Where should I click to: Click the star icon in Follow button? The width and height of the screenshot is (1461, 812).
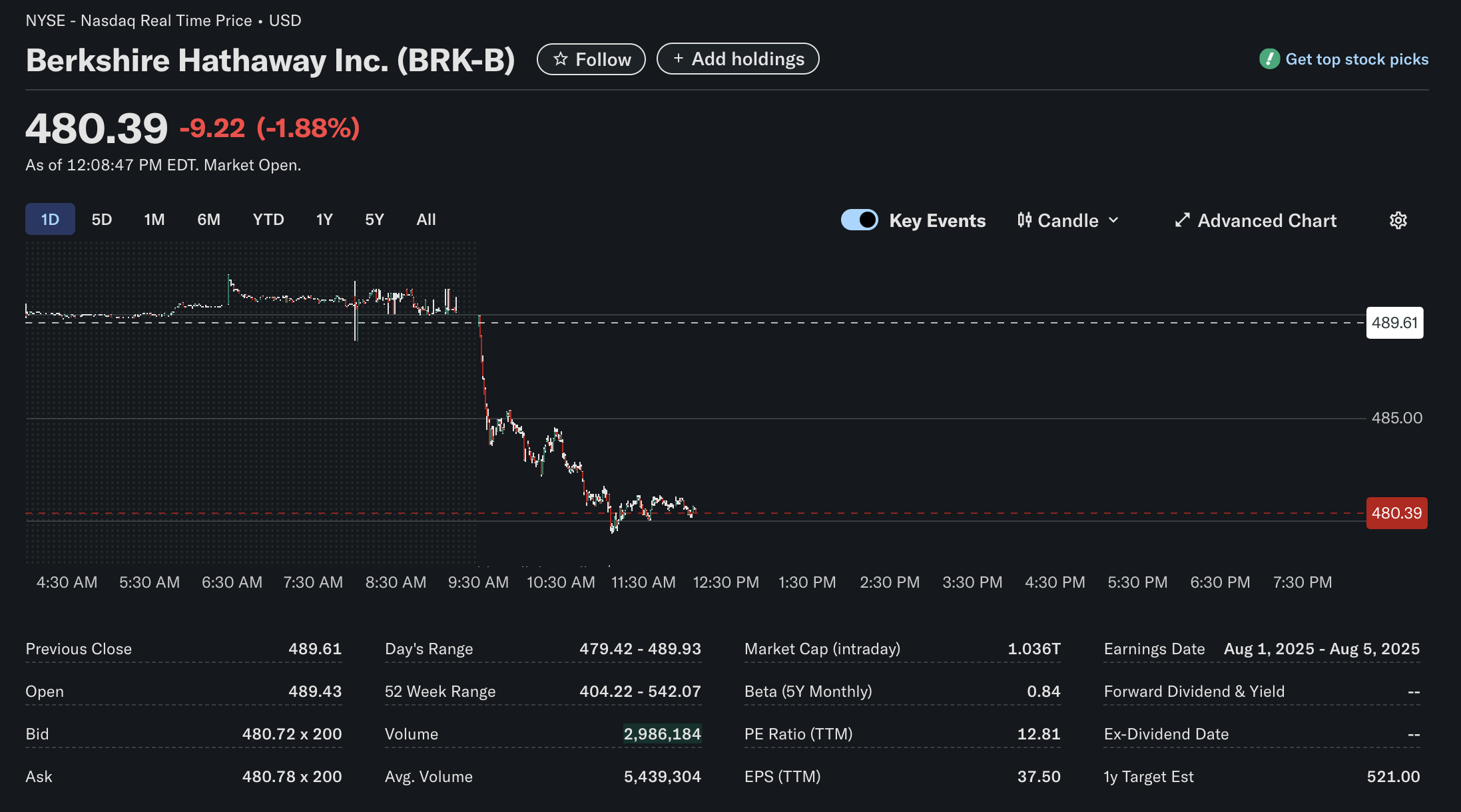click(x=561, y=59)
